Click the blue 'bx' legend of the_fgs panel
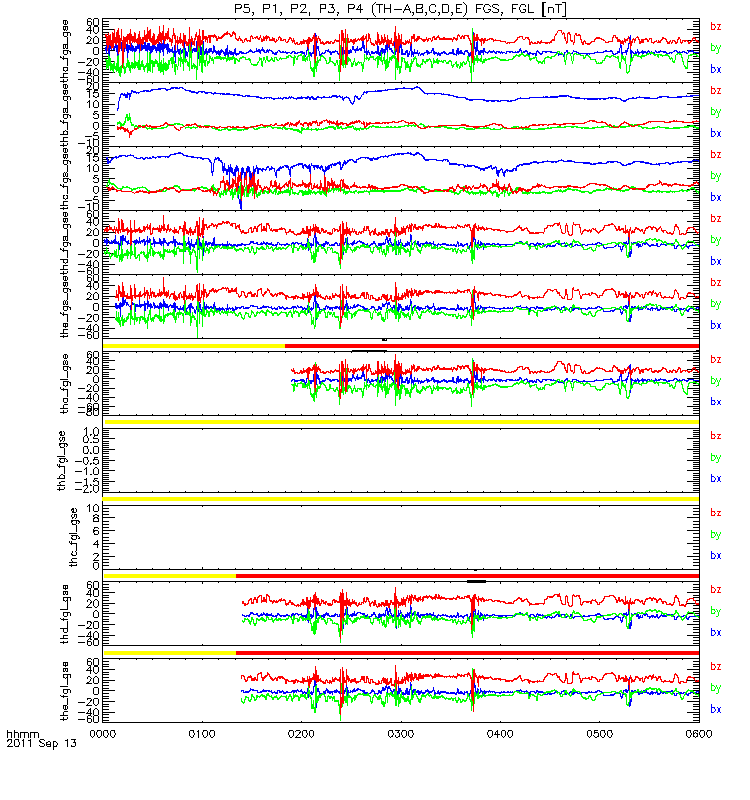 [x=716, y=326]
